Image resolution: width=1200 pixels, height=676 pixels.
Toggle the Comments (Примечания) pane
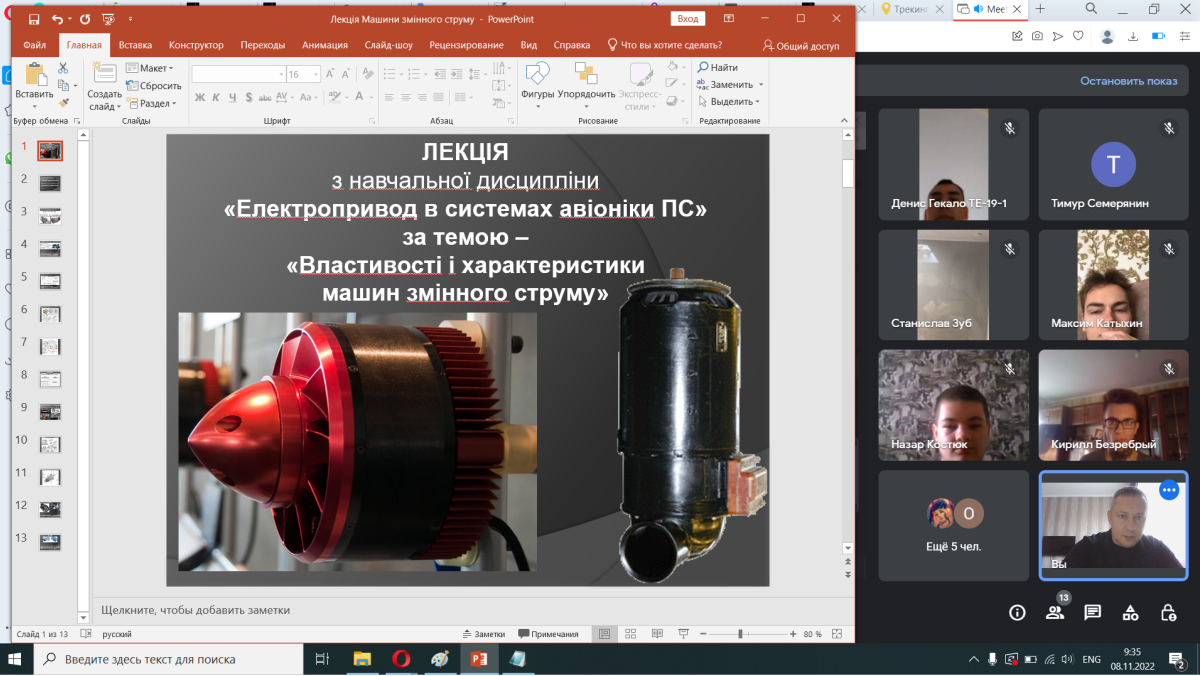548,634
